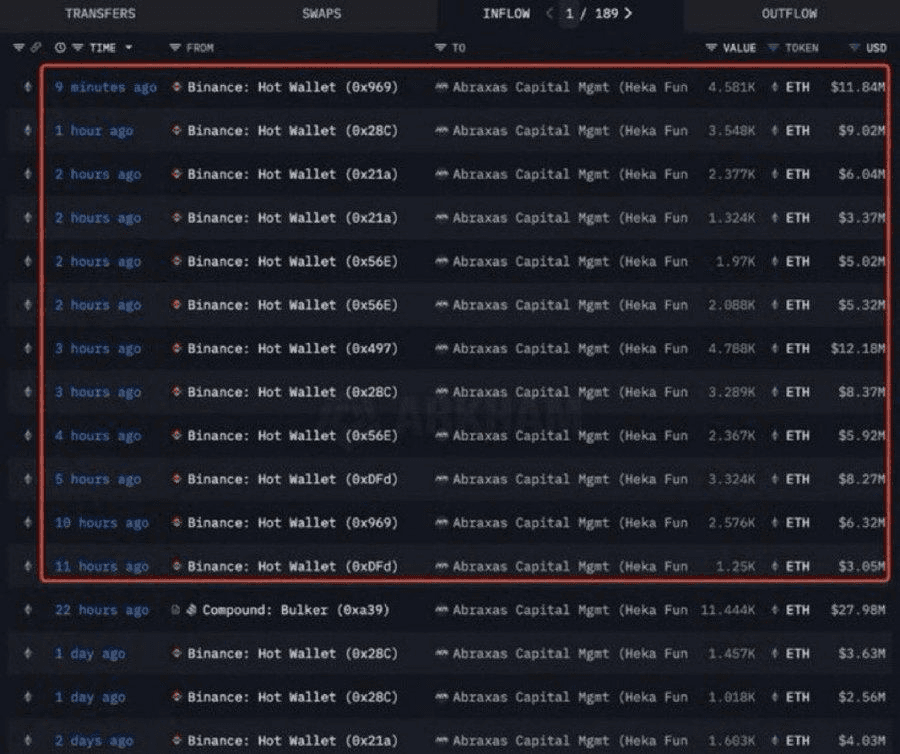Click the Binance logo in the $2.56M row
900x754 pixels.
click(177, 697)
